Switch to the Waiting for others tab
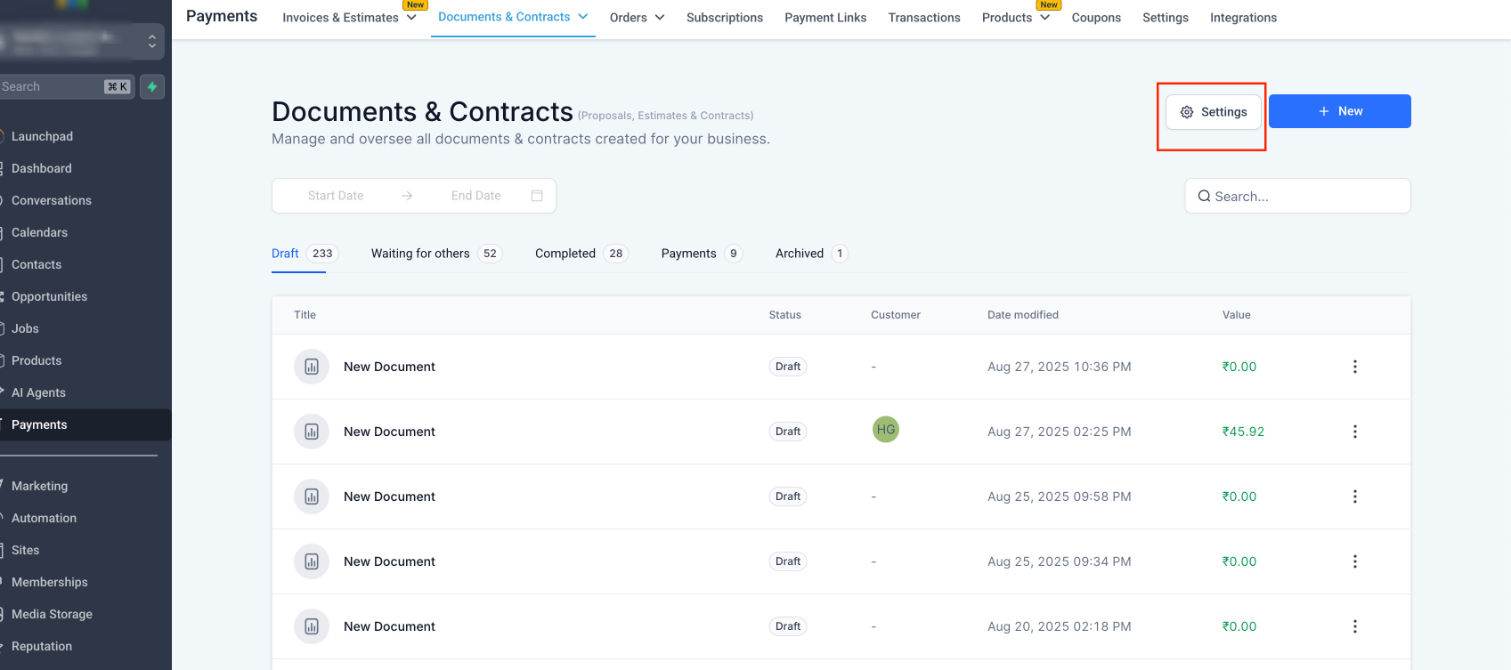This screenshot has height=670, width=1511. tap(436, 254)
